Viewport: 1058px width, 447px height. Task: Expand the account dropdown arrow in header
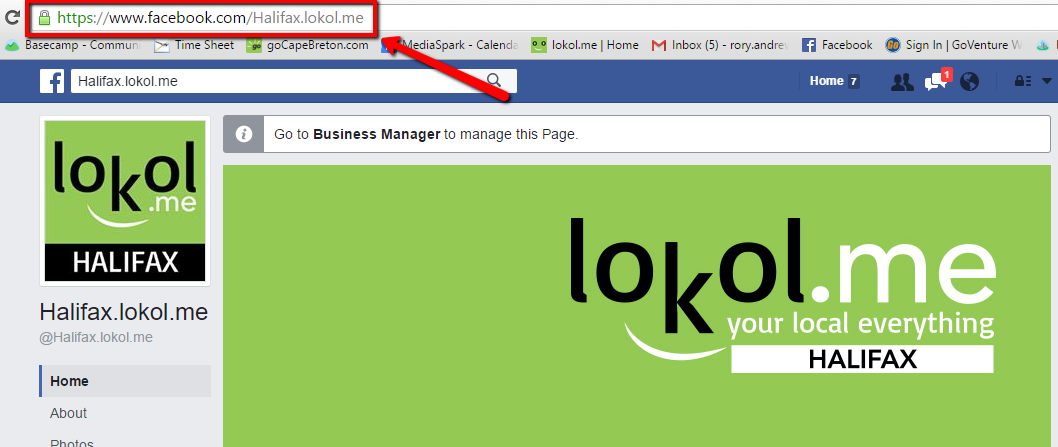coord(1047,81)
